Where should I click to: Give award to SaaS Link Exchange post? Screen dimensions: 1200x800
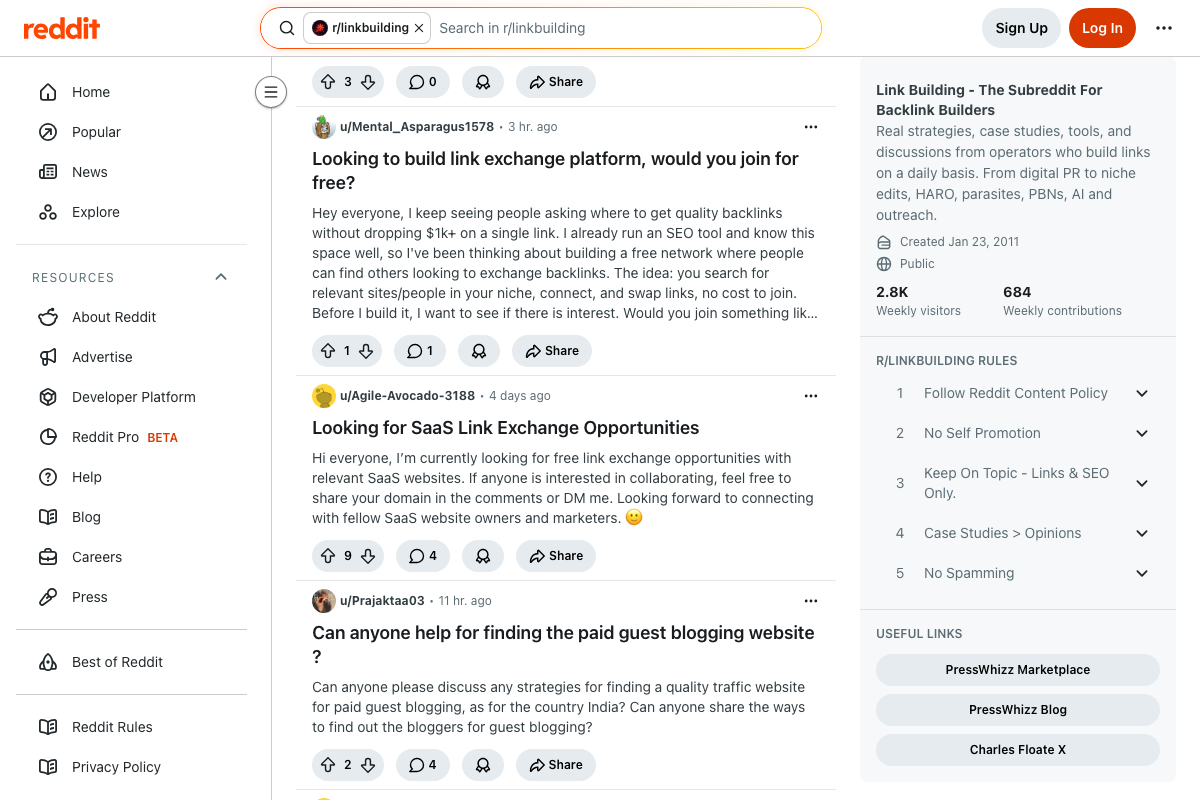[x=483, y=556]
